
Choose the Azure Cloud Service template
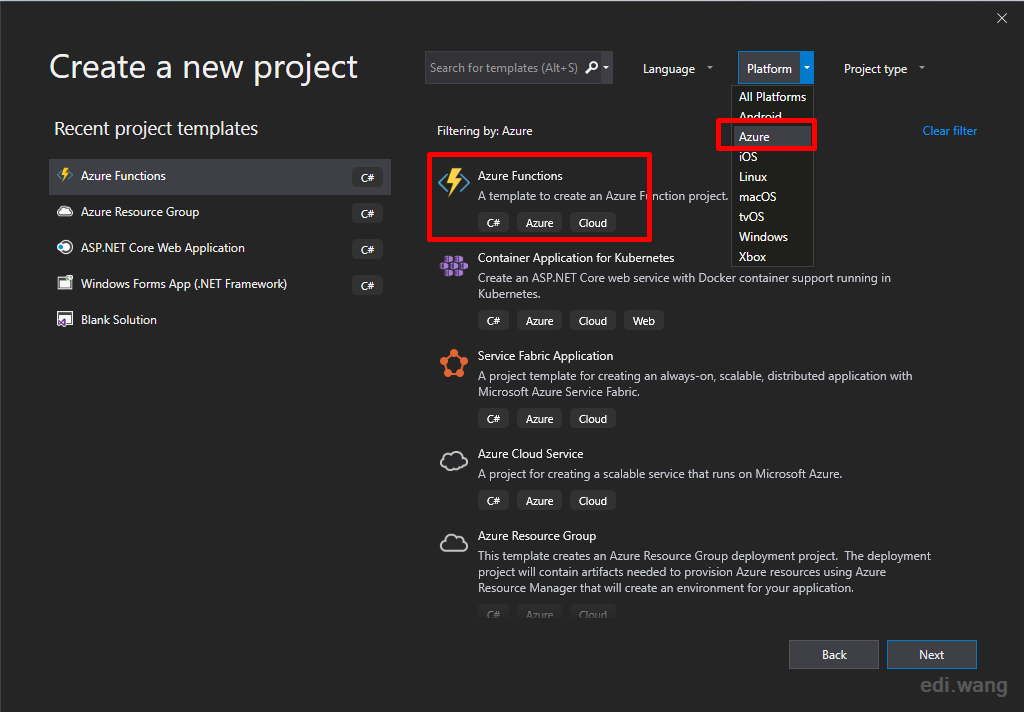tap(530, 454)
